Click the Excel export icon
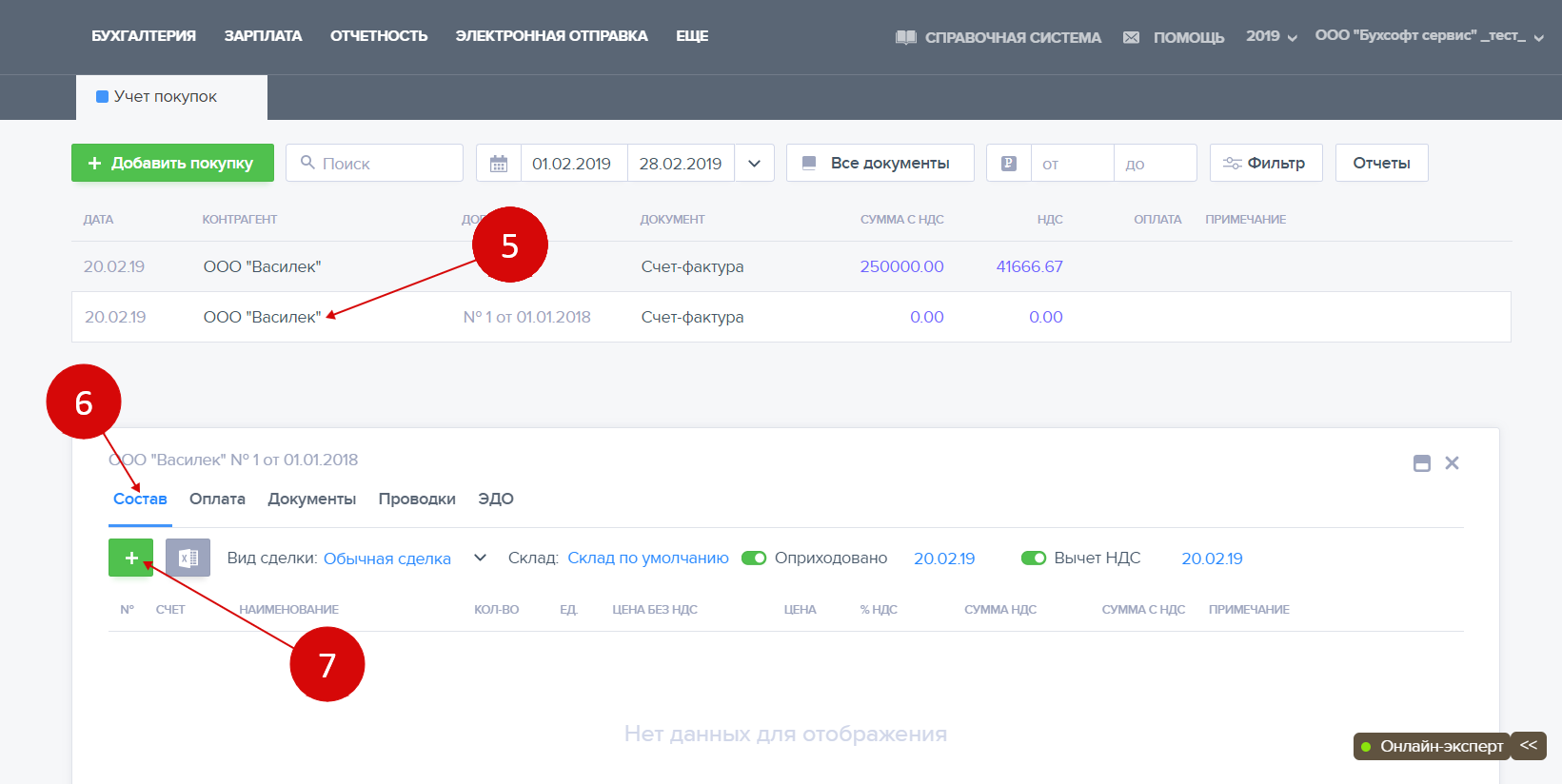The width and height of the screenshot is (1562, 784). [x=188, y=558]
